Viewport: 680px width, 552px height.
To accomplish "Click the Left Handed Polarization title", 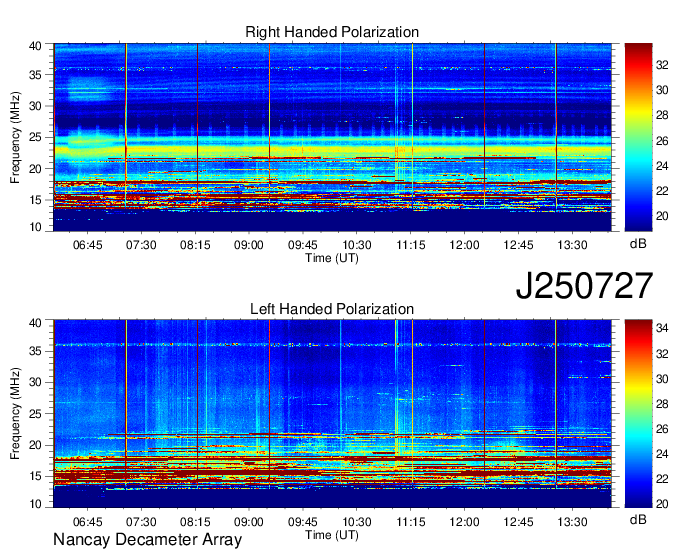I will pyautogui.click(x=332, y=309).
